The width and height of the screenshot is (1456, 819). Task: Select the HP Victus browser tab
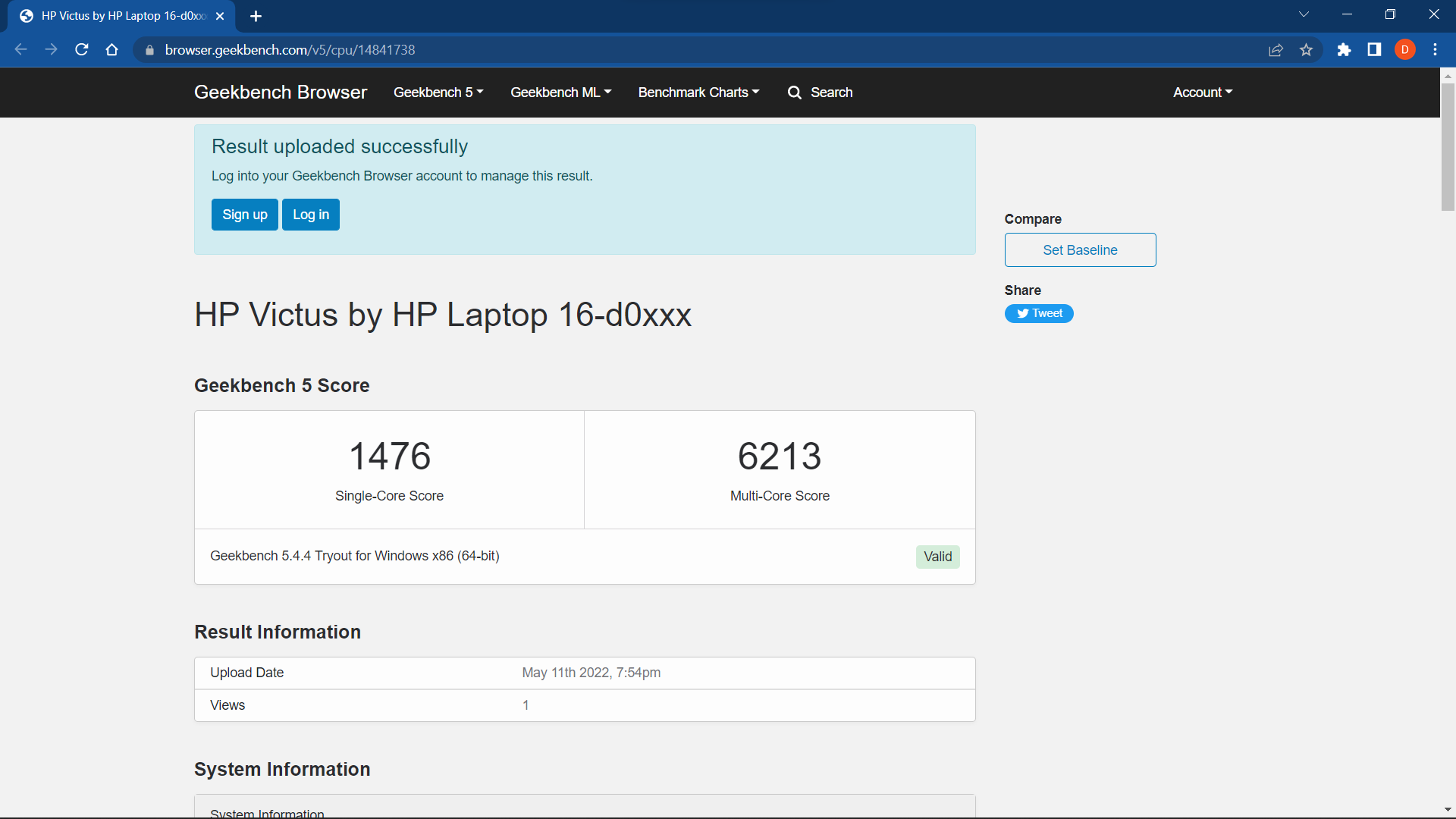coord(121,16)
